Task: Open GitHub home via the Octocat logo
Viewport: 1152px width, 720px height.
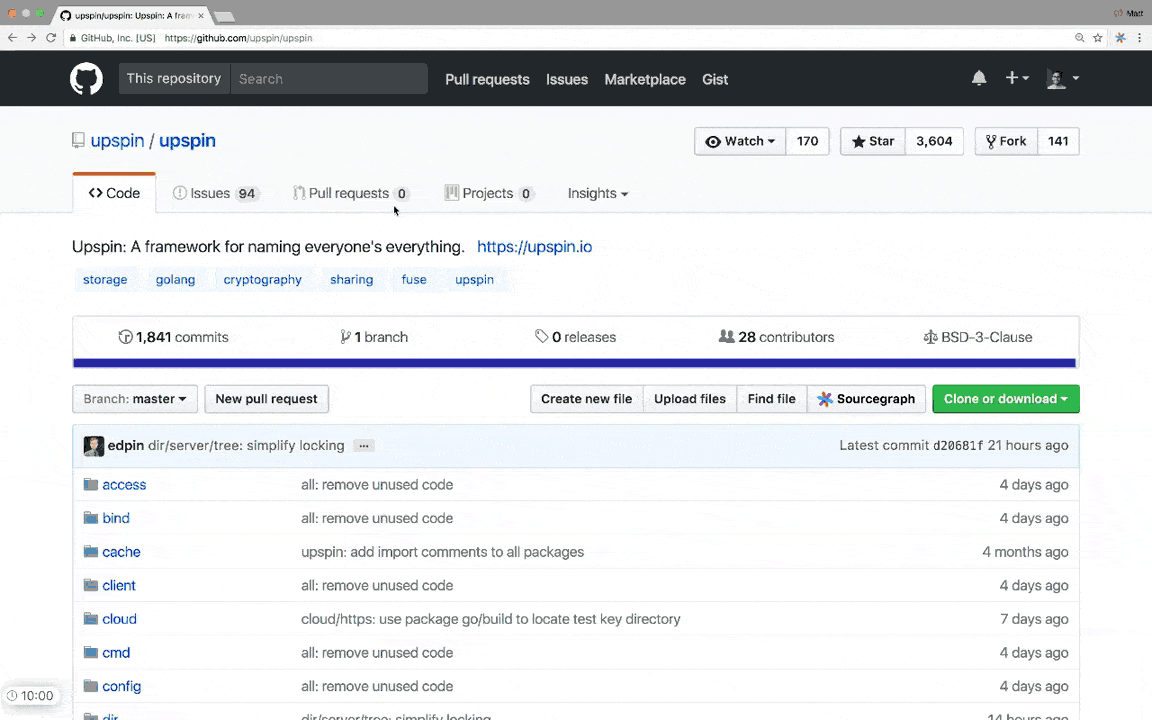Action: click(x=86, y=78)
